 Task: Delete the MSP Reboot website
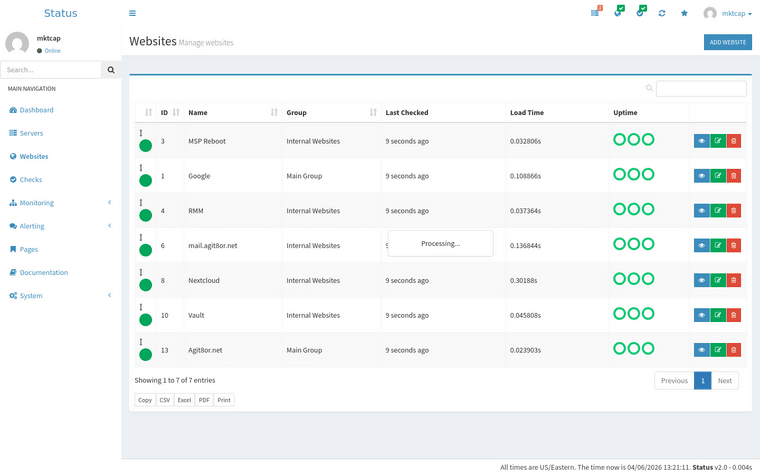click(x=733, y=141)
